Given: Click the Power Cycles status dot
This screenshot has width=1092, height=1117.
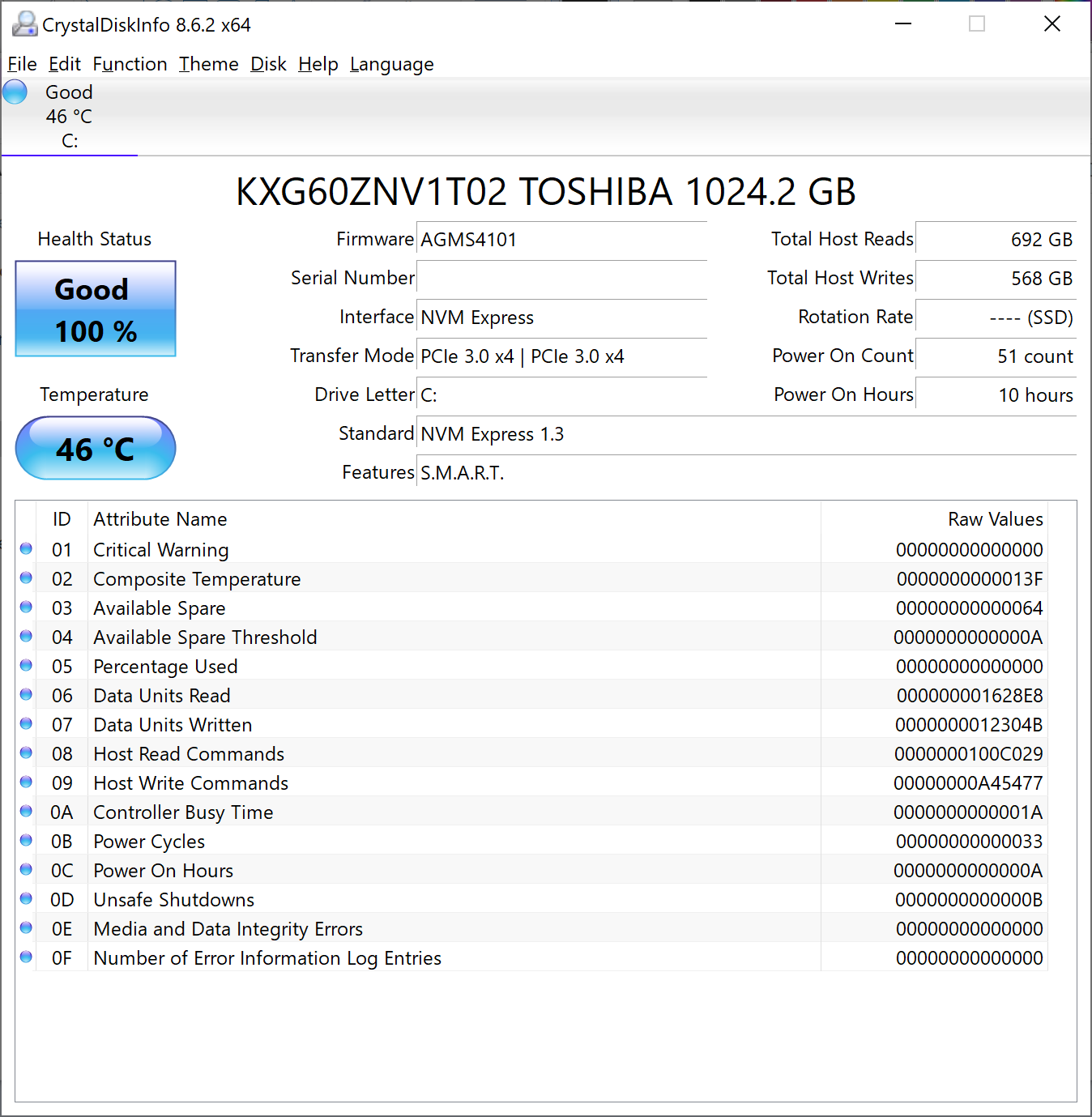Looking at the screenshot, I should 26,840.
